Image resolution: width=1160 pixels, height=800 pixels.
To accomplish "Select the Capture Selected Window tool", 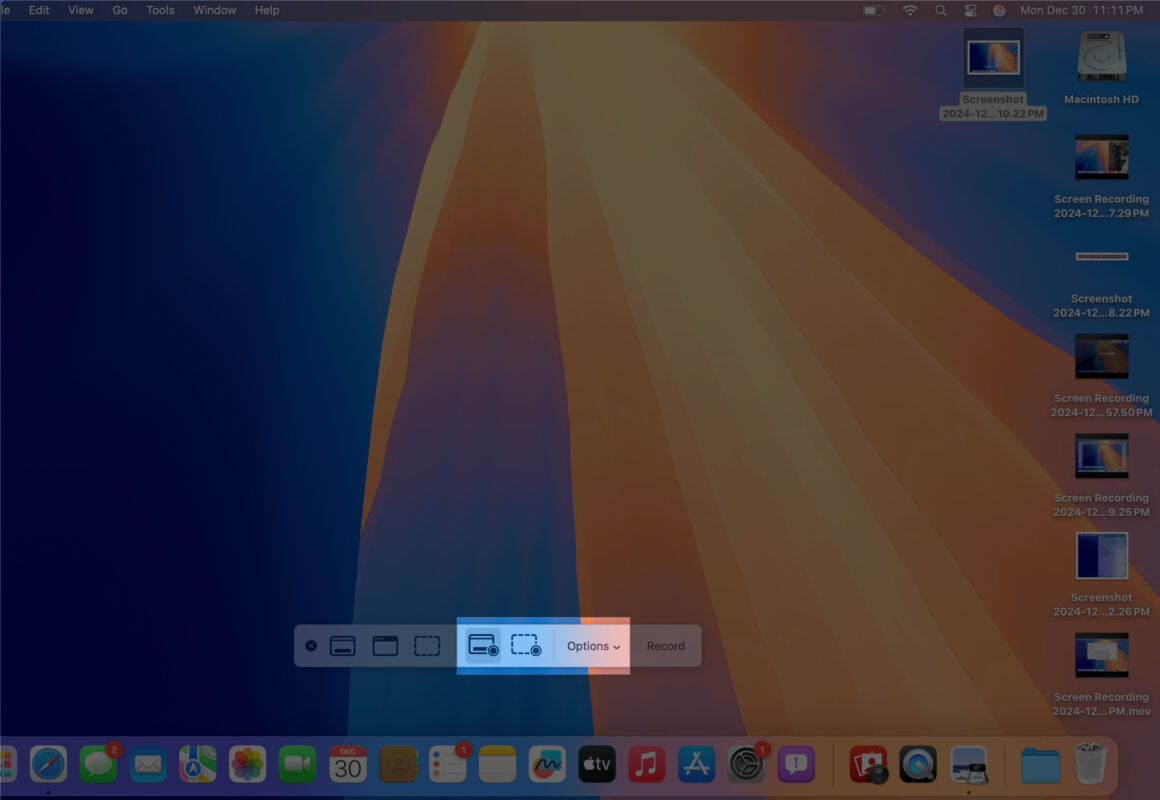I will pos(385,646).
